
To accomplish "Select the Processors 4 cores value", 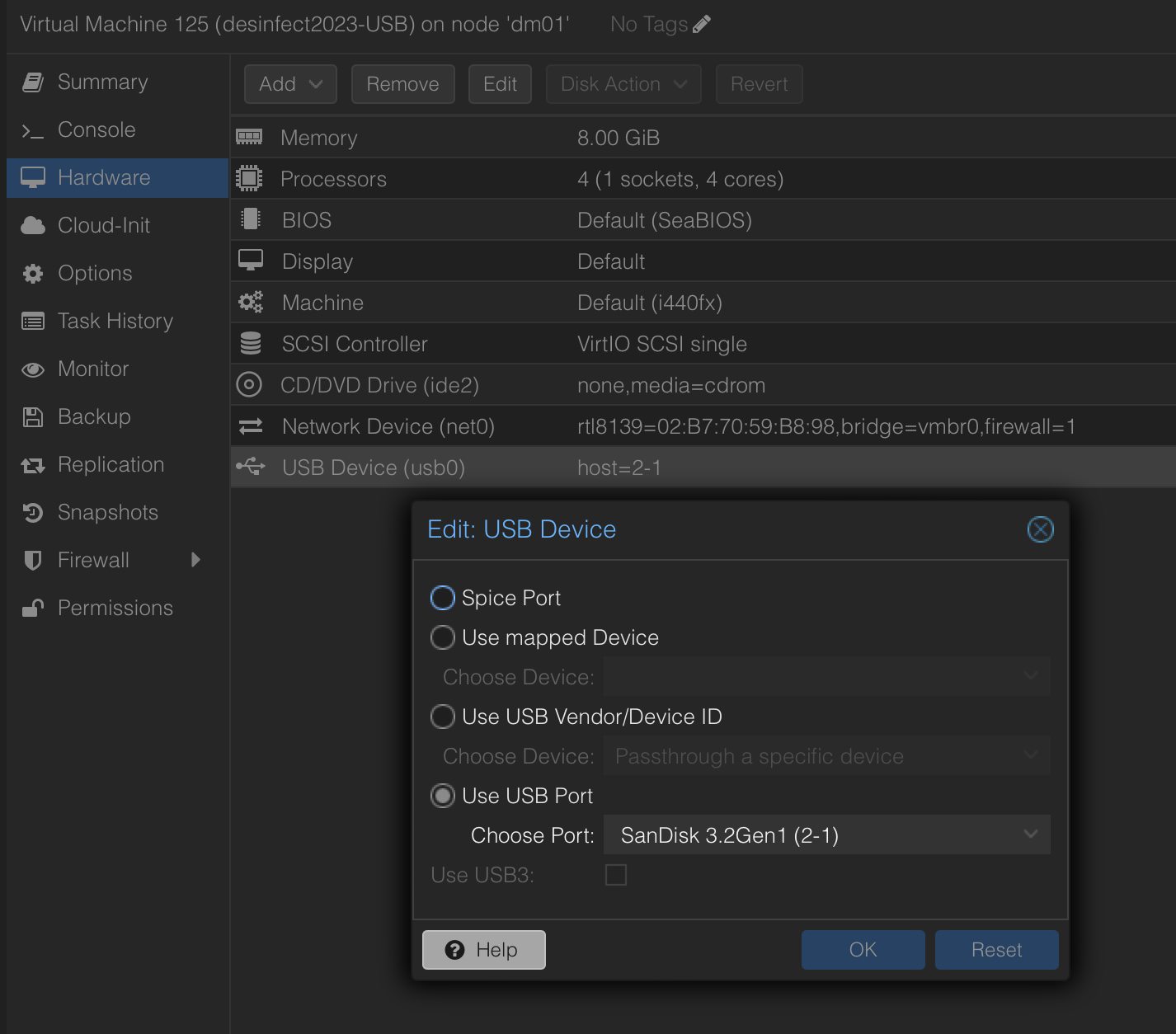I will (680, 179).
